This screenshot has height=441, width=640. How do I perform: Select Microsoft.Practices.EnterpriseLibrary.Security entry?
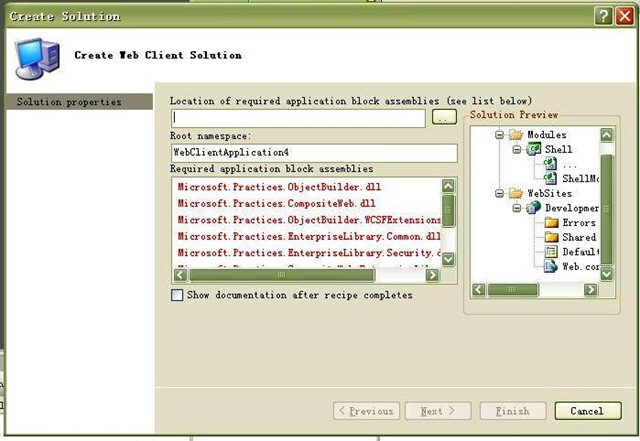point(309,253)
